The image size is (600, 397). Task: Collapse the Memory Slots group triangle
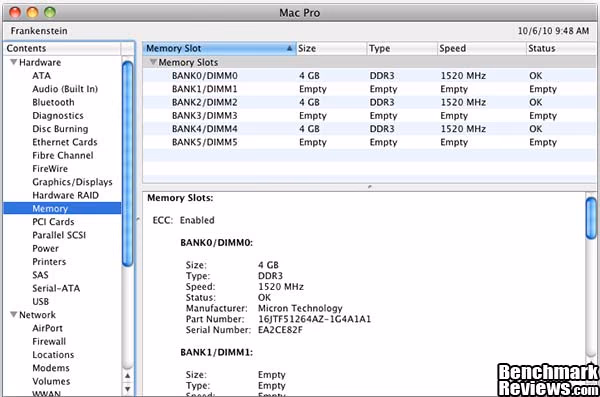153,62
